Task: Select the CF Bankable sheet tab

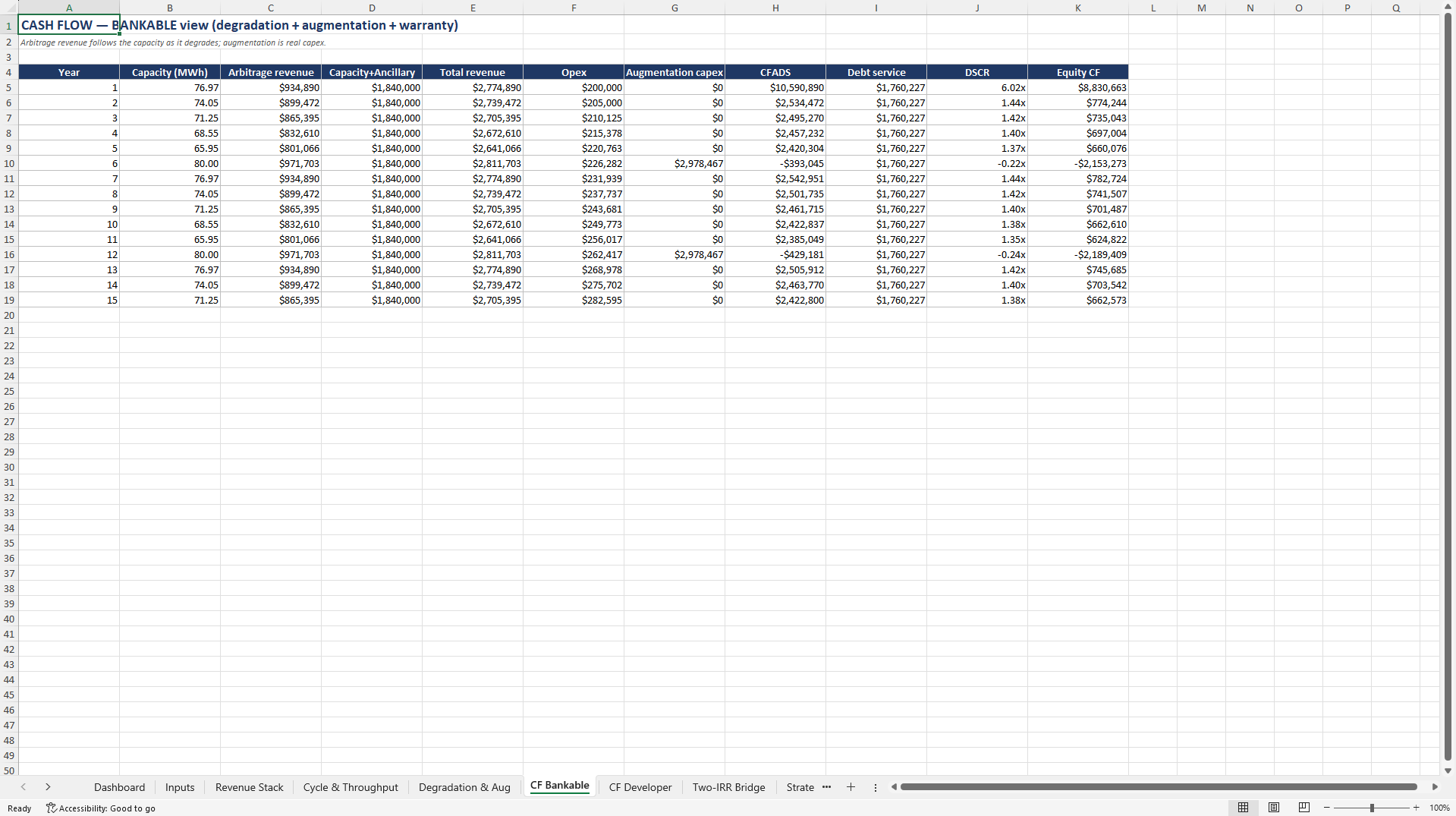Action: (x=559, y=786)
